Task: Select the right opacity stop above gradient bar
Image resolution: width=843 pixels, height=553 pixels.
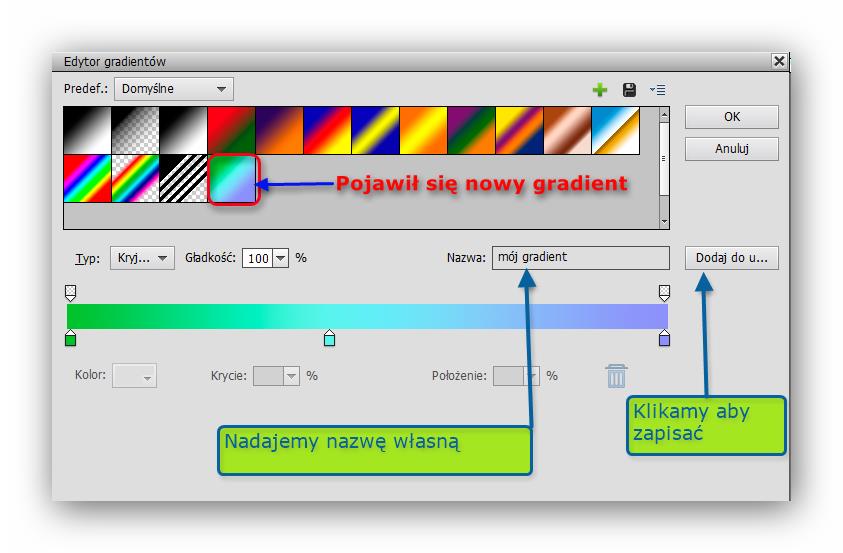Action: 665,293
